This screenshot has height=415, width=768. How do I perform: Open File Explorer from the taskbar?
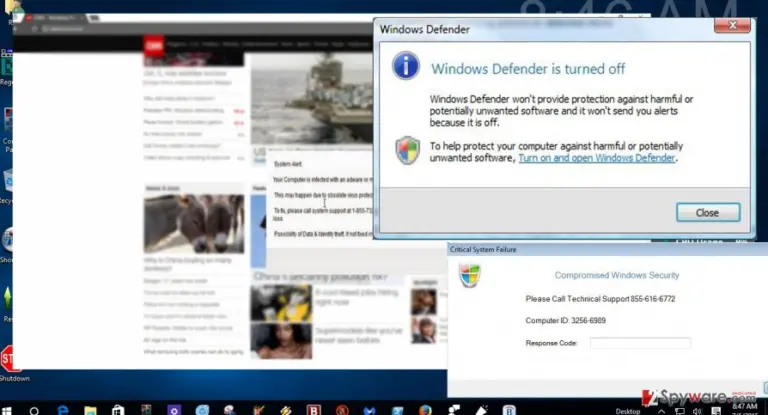tap(90, 411)
